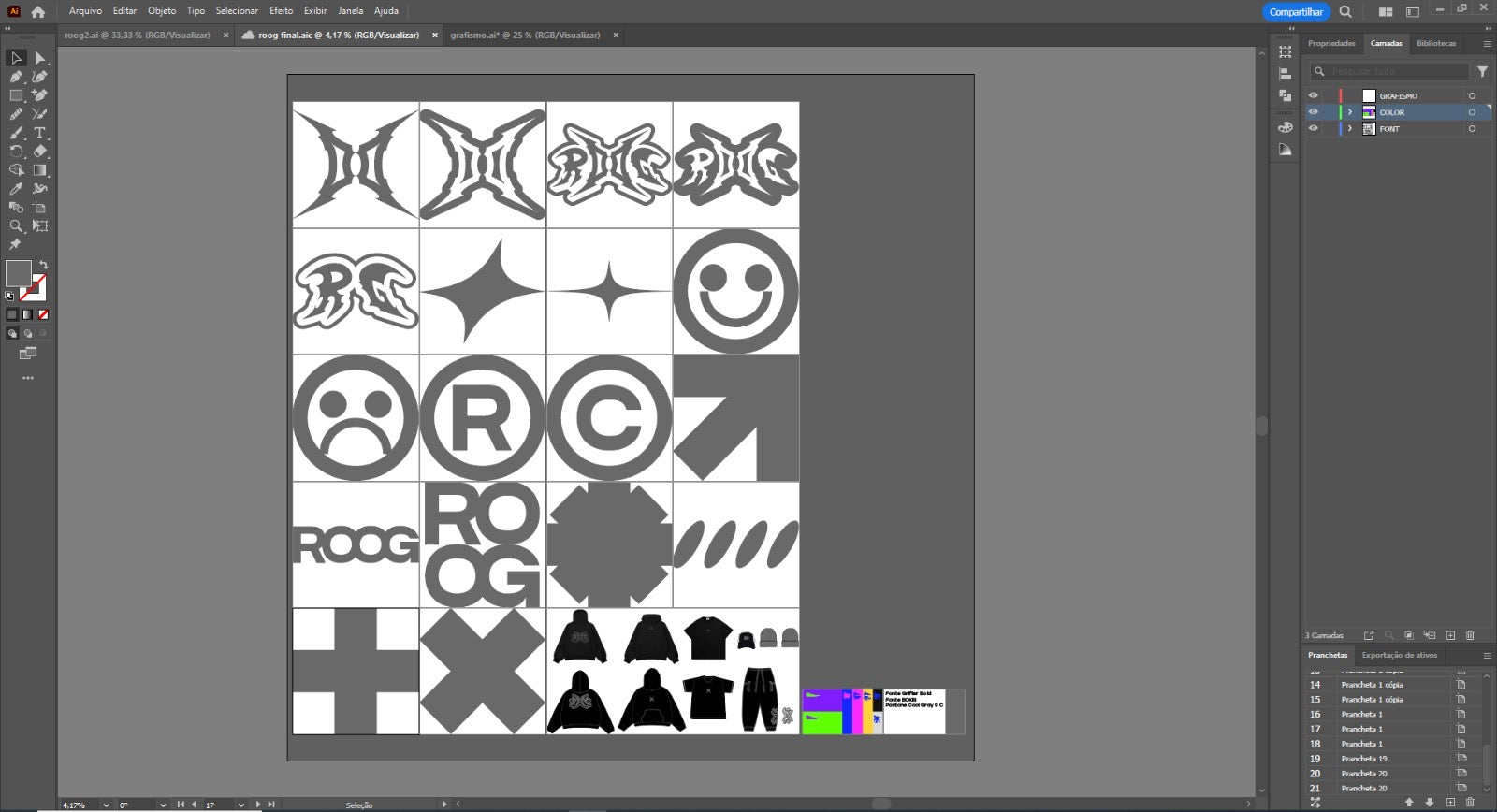The height and width of the screenshot is (812, 1497).
Task: Select Prancheta 19 in artboards list
Action: coord(1363,759)
